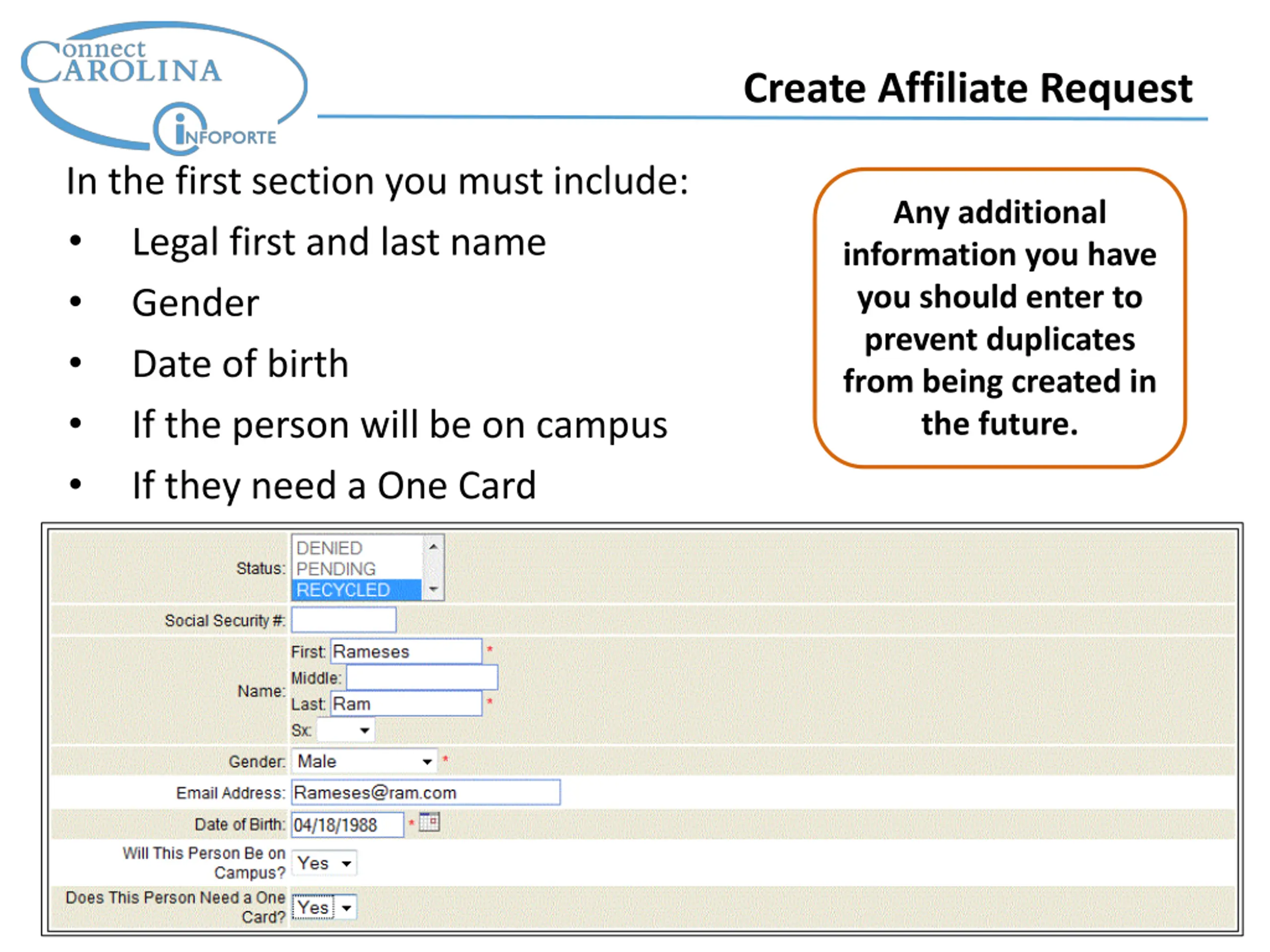The image size is (1270, 952).
Task: Click the 'Email Address:' label
Action: tap(231, 792)
